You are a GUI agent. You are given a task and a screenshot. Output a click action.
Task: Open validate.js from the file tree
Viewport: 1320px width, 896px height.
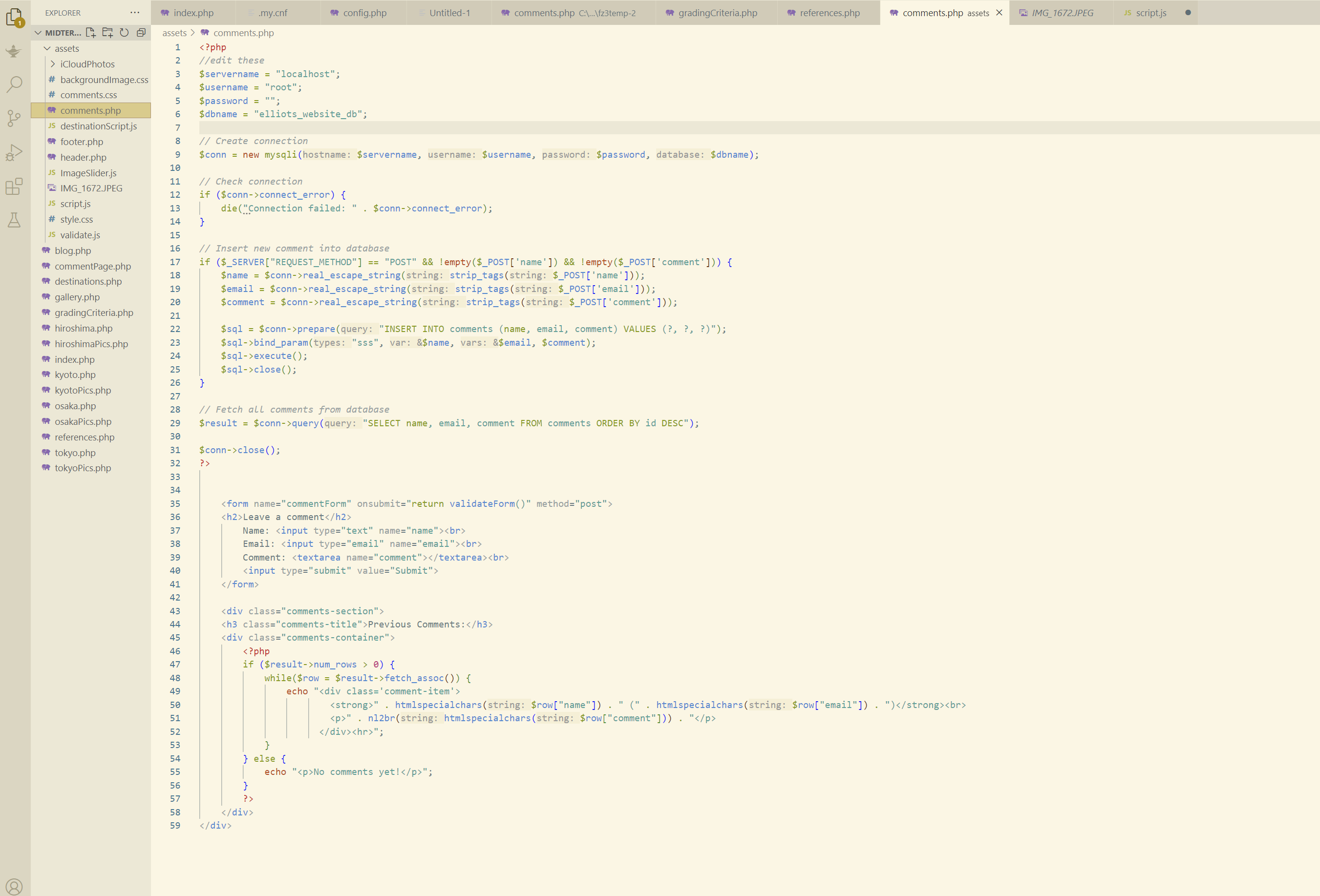click(x=80, y=235)
